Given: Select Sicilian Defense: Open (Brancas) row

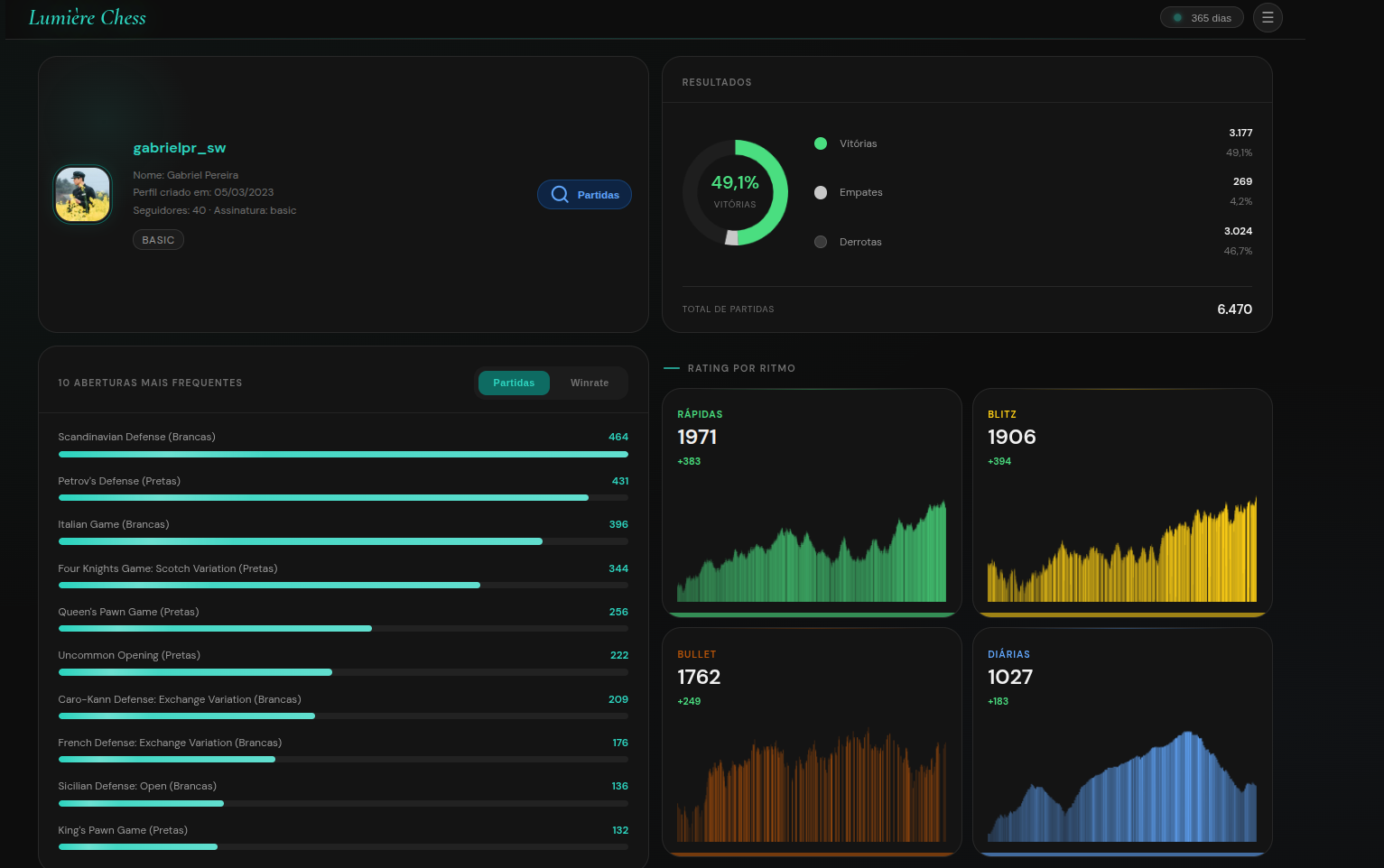Looking at the screenshot, I should (x=343, y=794).
